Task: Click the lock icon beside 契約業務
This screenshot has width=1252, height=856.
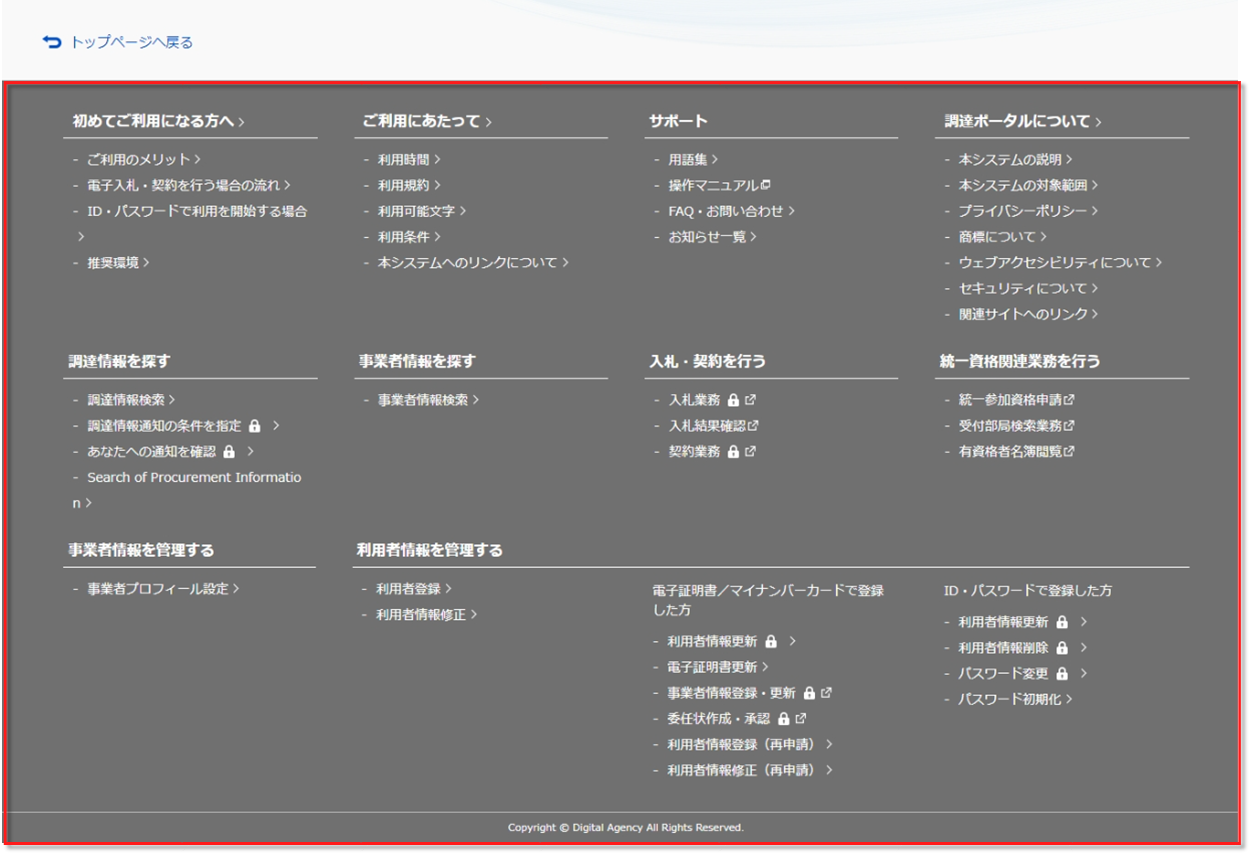Action: [x=733, y=452]
